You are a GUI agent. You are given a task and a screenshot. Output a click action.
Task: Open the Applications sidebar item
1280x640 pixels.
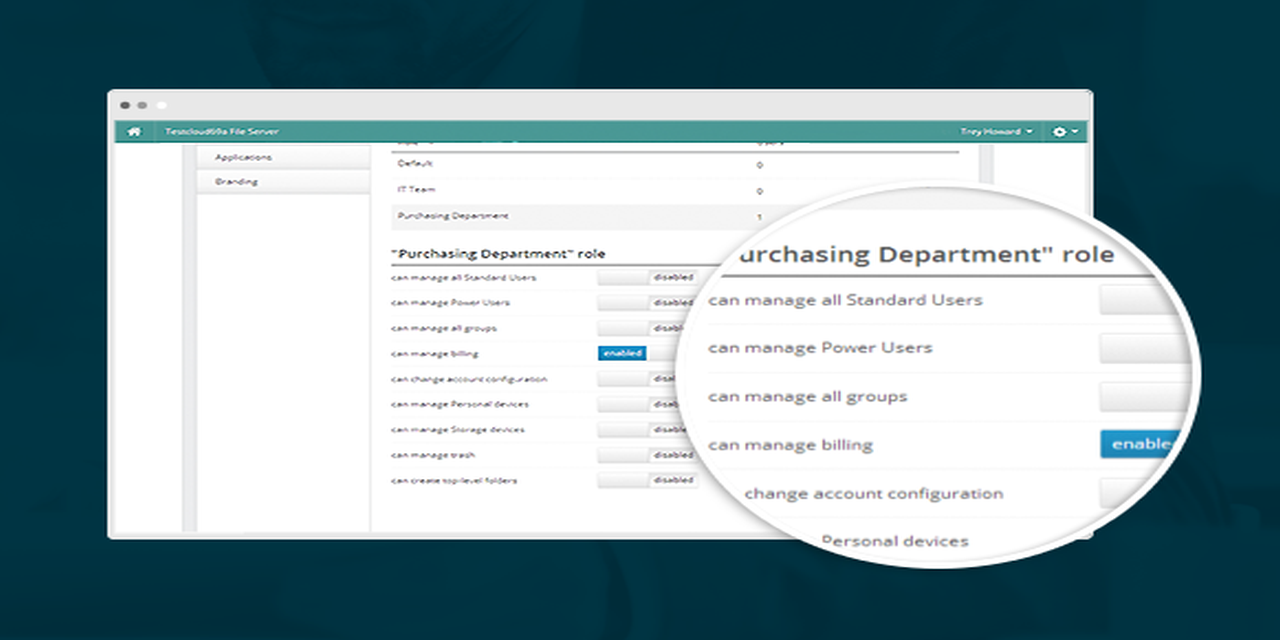click(243, 157)
